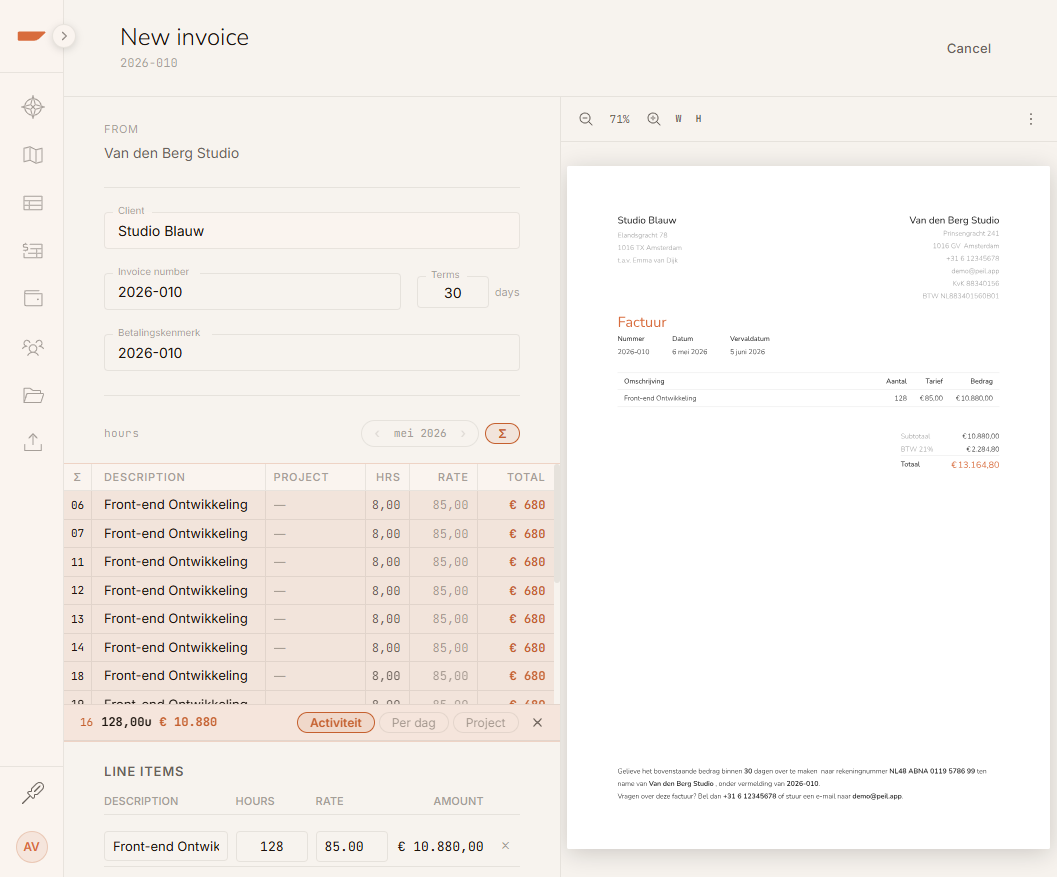The image size is (1057, 877).
Task: Open the table list icon in the sidebar
Action: coord(32,203)
